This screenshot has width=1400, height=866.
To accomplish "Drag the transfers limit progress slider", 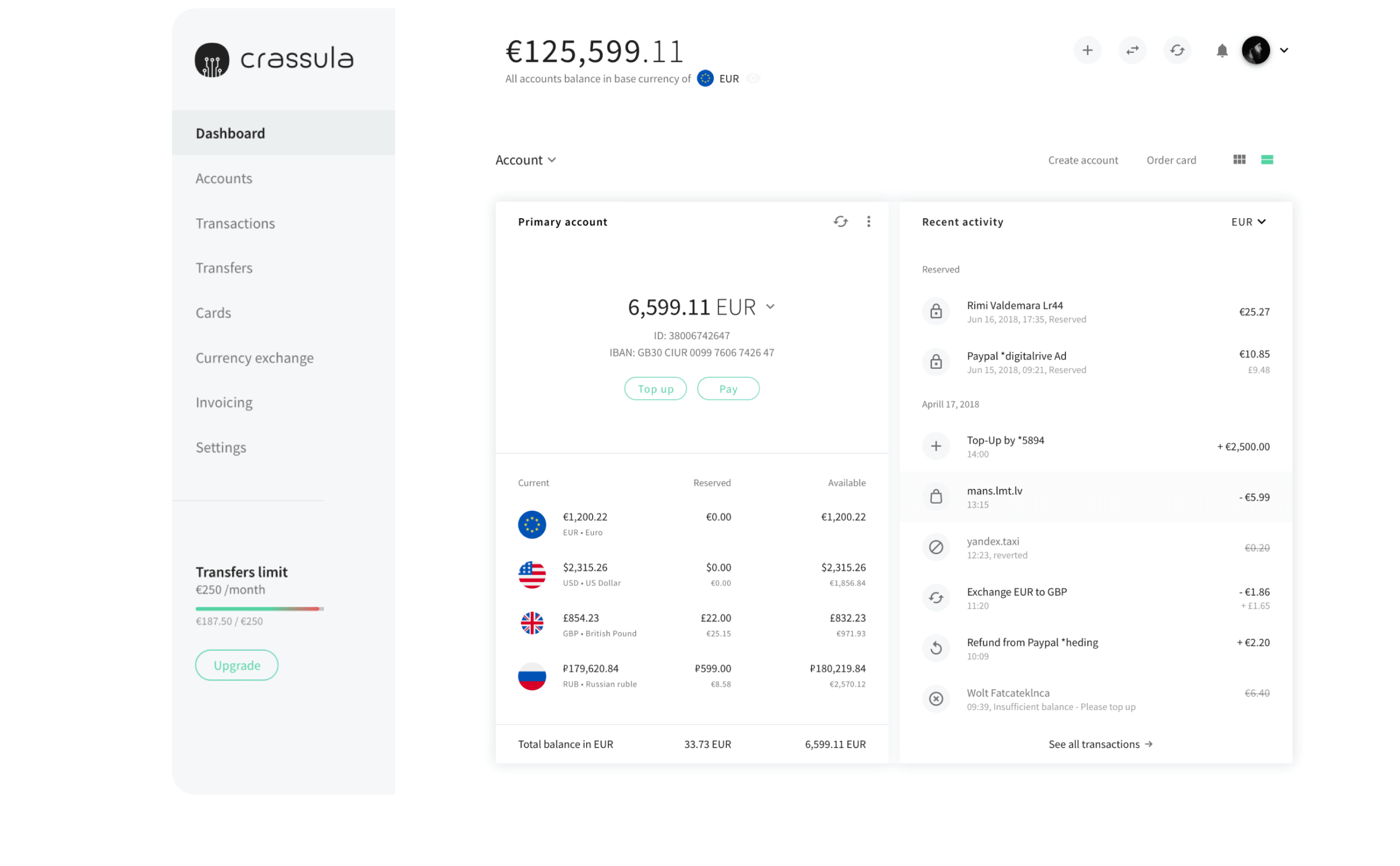I will (319, 609).
